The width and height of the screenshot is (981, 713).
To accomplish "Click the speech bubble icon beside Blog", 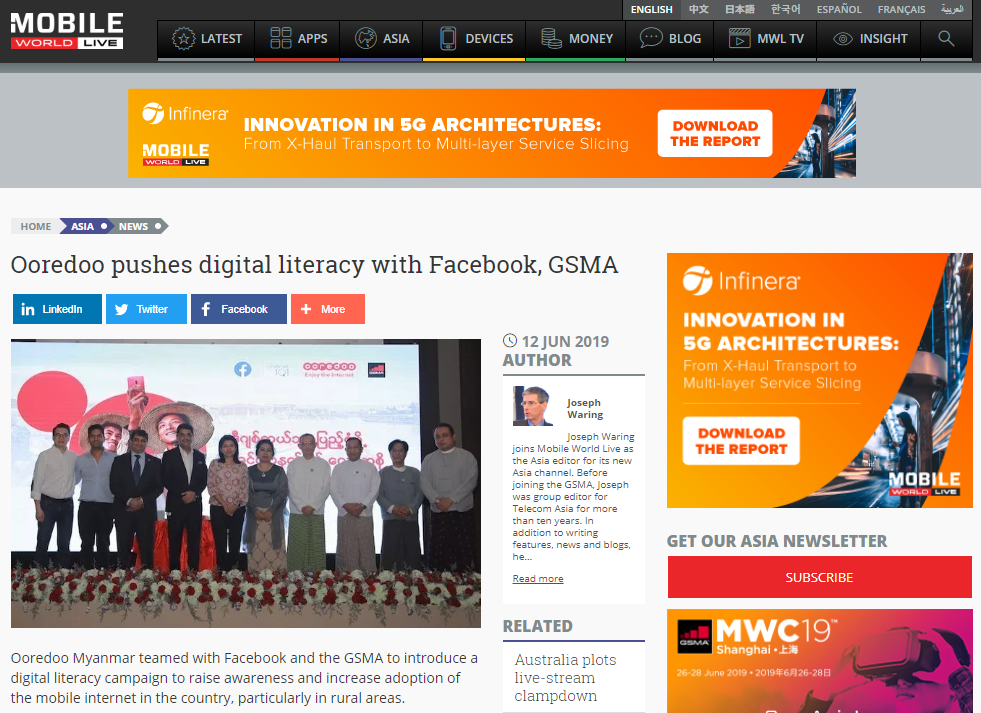I will (x=651, y=38).
